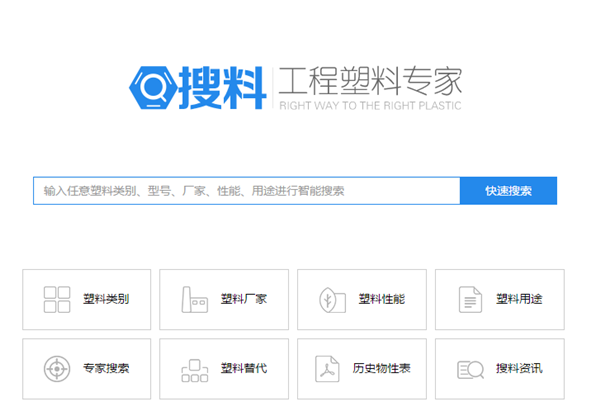Click the PDF icon for 历史物性表

[331, 368]
